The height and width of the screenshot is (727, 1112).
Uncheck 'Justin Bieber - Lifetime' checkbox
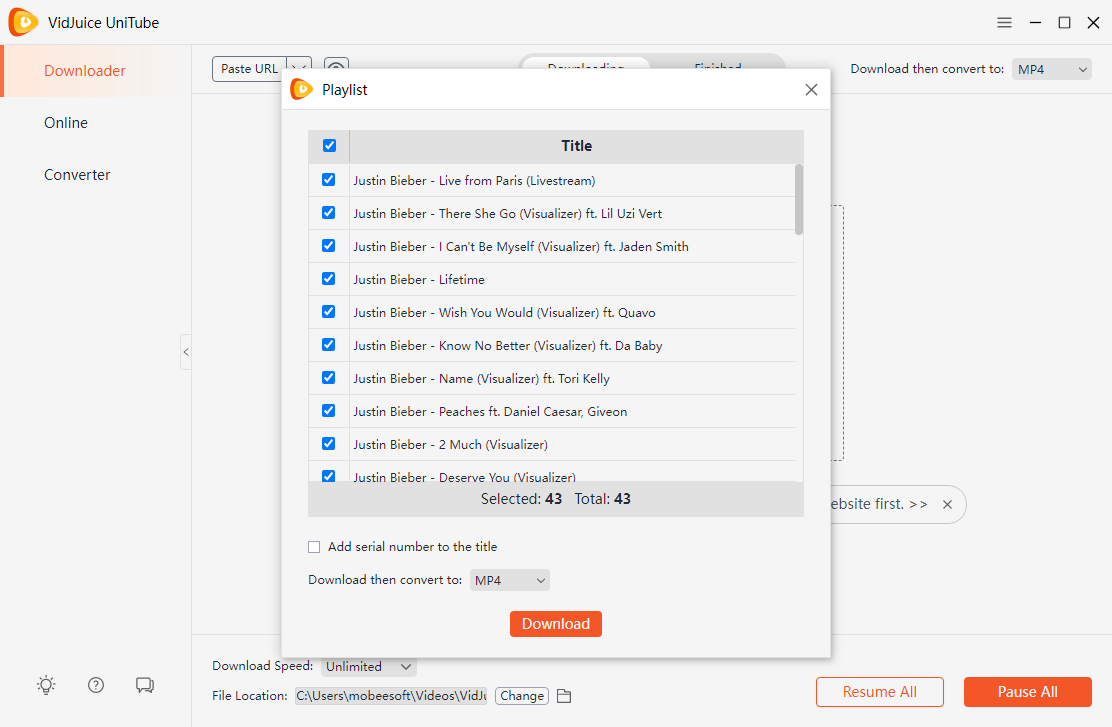click(328, 279)
